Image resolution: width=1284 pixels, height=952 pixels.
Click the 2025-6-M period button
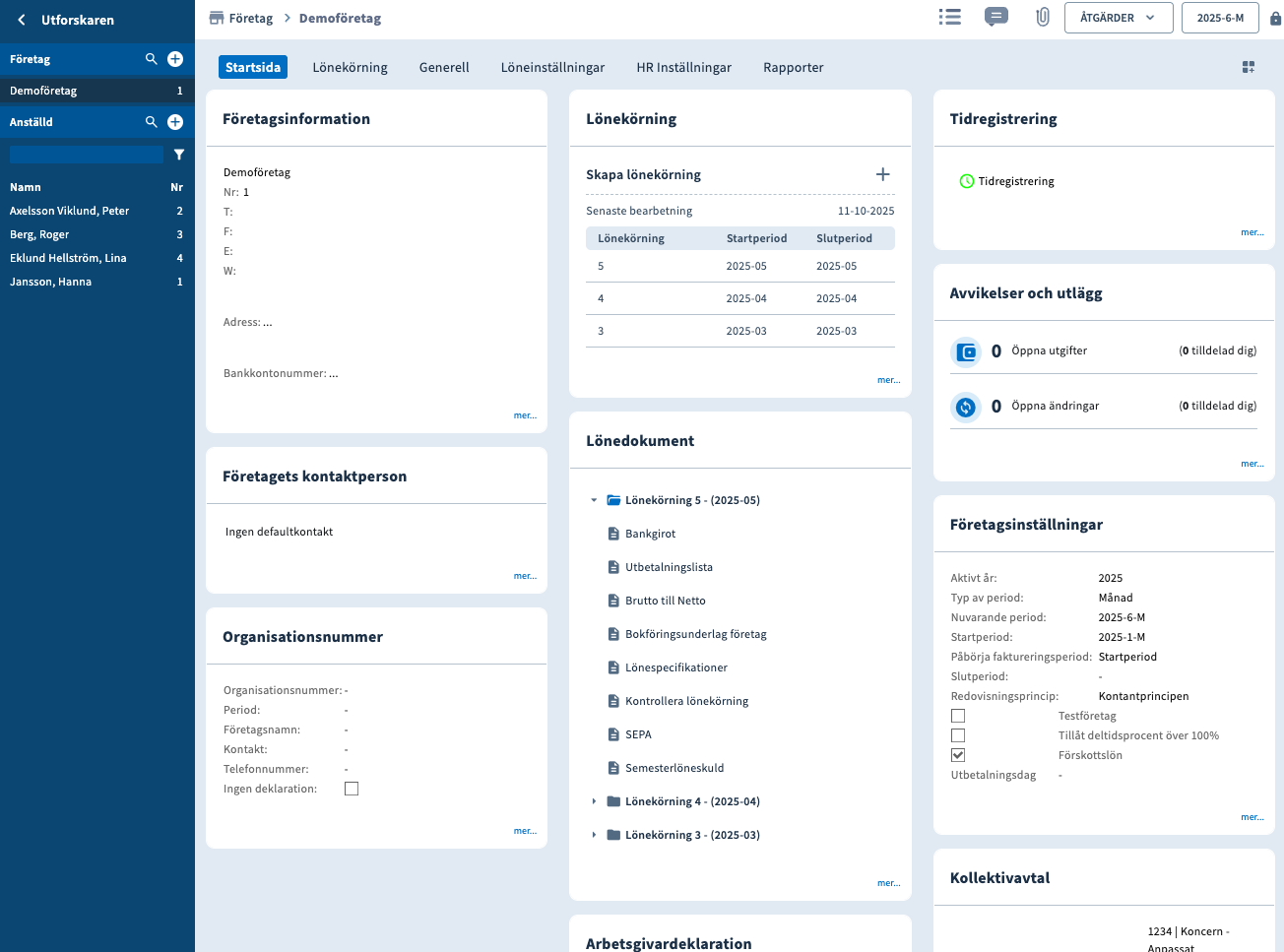pyautogui.click(x=1219, y=18)
